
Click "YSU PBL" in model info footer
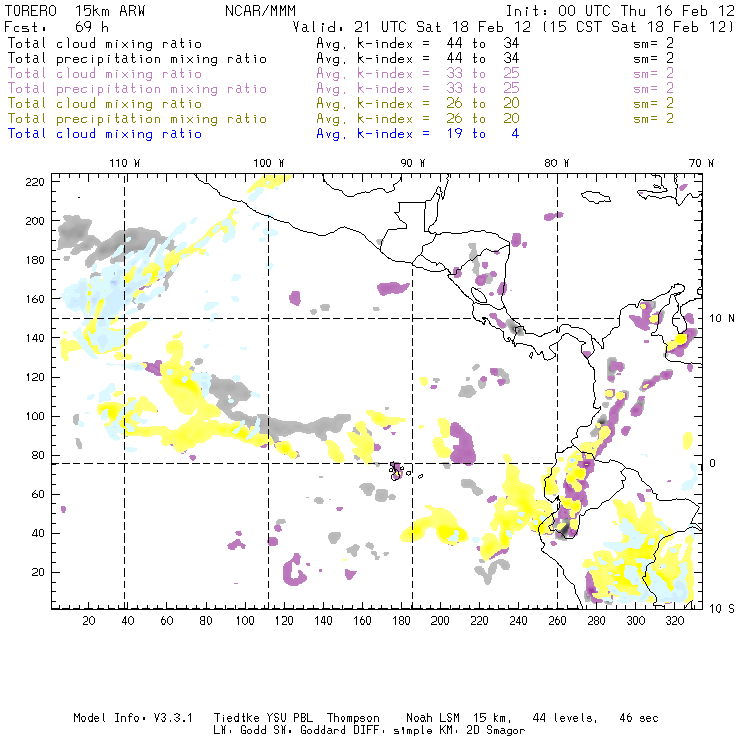coord(290,718)
